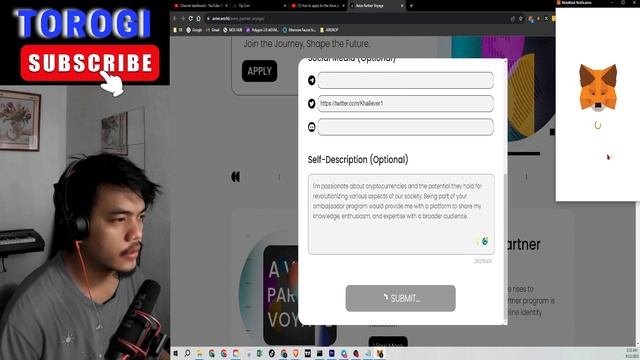Close the Avive Partner Voyage tab
Screen dimensions: 640x360
pyautogui.click(x=402, y=6)
